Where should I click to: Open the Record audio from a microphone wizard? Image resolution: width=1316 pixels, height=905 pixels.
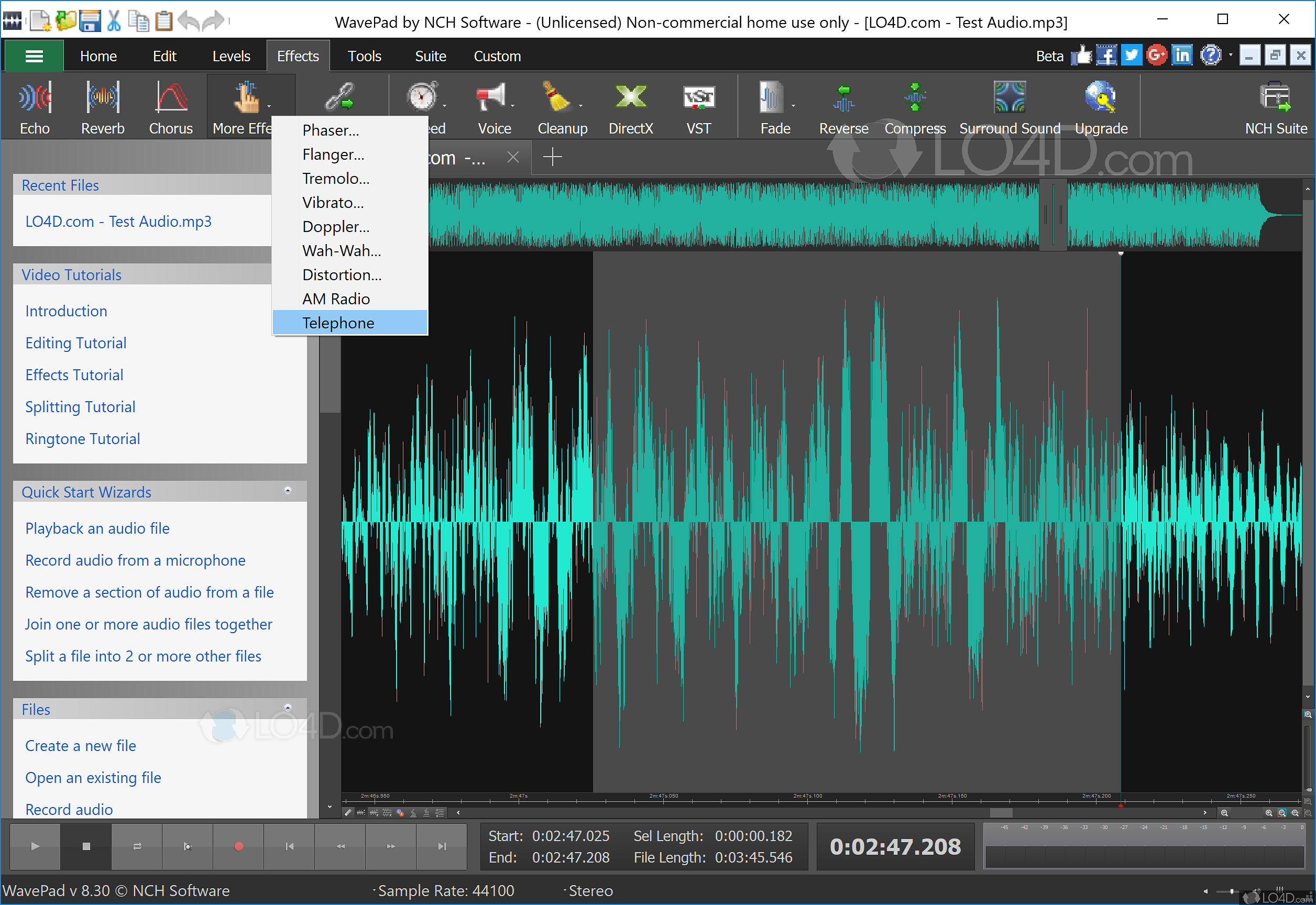135,560
